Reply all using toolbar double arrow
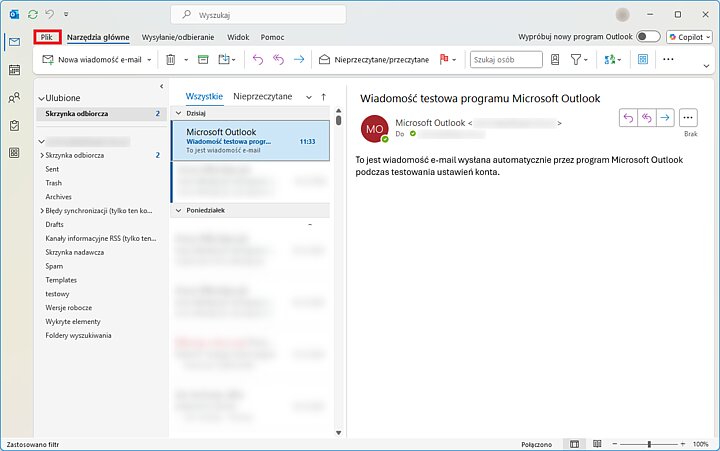720x451 pixels. click(278, 60)
